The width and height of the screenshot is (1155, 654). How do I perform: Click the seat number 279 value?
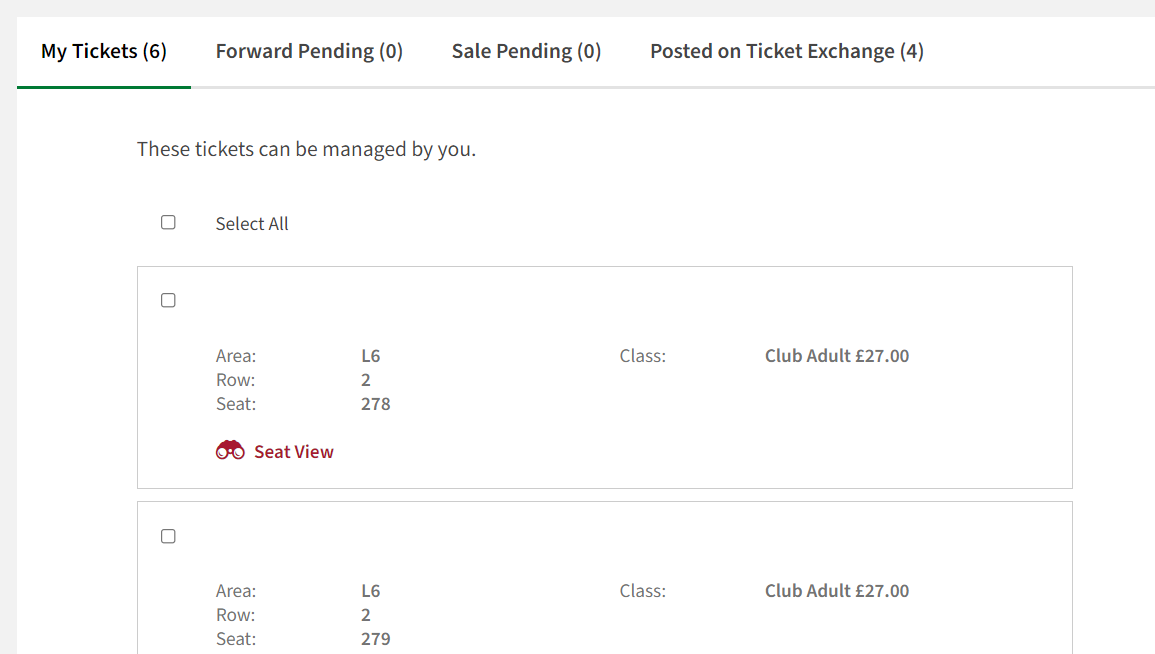coord(376,639)
